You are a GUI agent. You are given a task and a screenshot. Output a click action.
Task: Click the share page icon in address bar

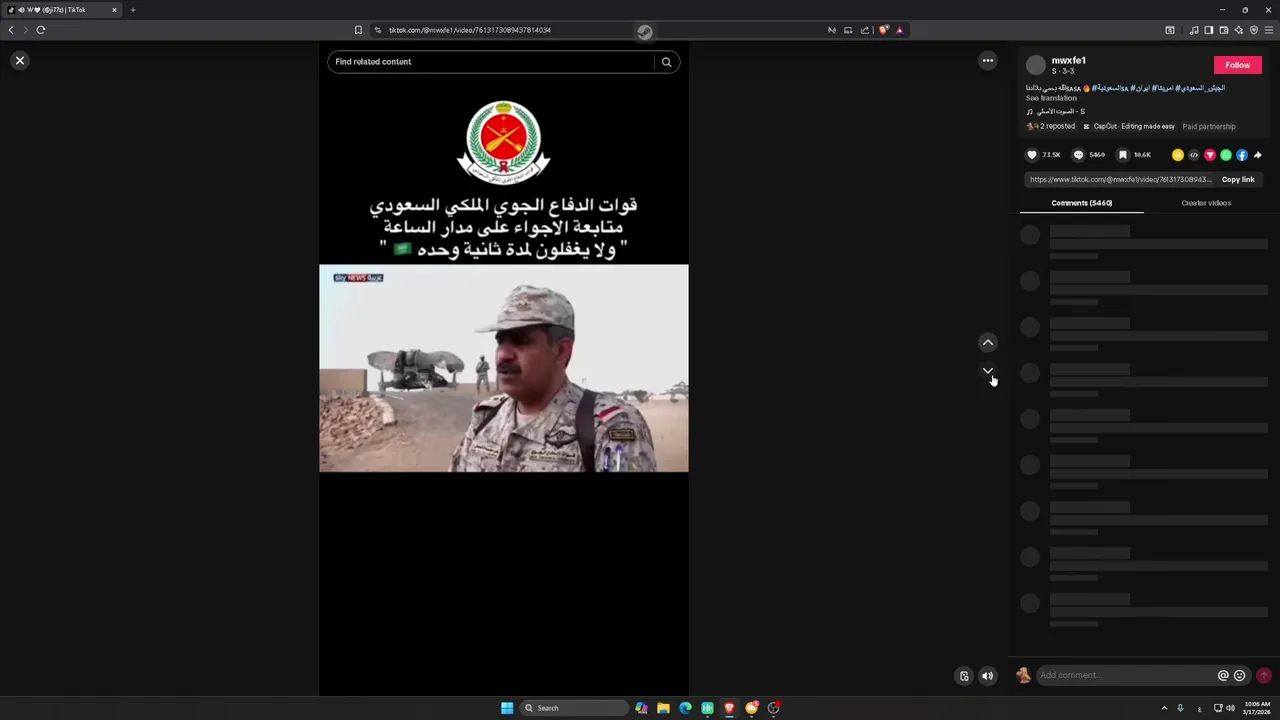pyautogui.click(x=865, y=30)
